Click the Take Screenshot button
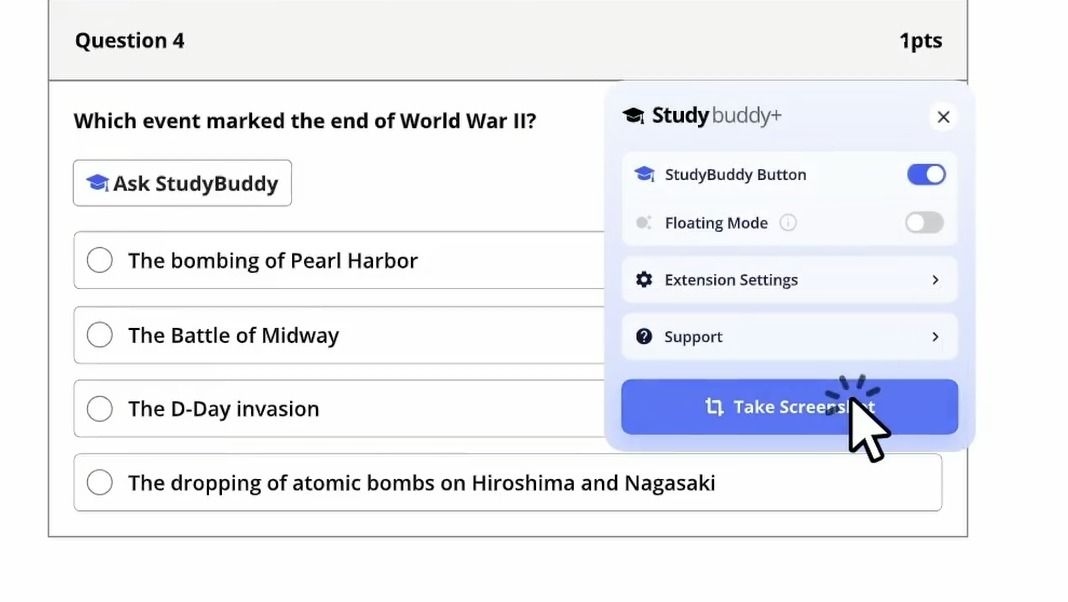 [x=789, y=407]
